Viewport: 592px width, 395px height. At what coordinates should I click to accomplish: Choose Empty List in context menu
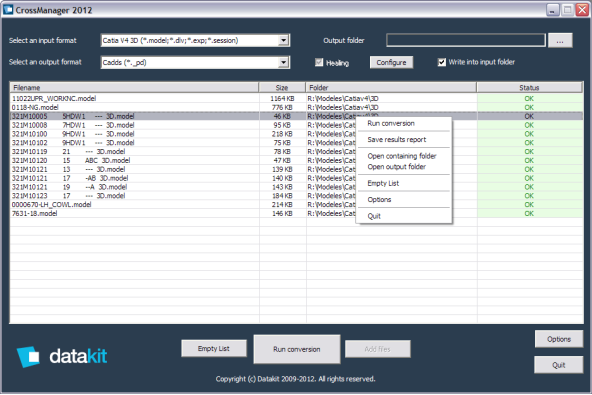(383, 183)
